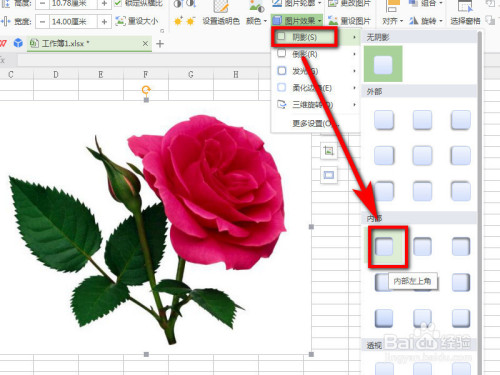The image size is (500, 375).
Task: Open the 对齐 align dropdown
Action: click(x=392, y=21)
